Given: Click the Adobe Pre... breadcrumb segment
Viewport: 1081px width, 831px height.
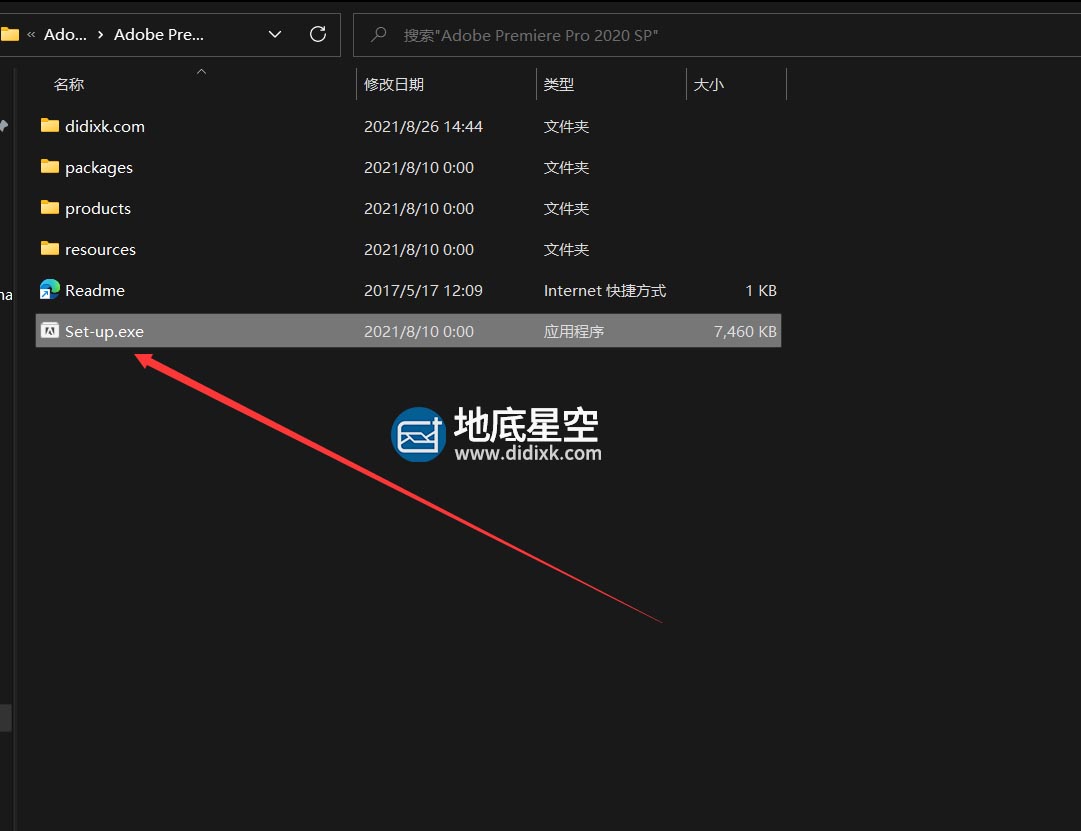Looking at the screenshot, I should [x=159, y=34].
